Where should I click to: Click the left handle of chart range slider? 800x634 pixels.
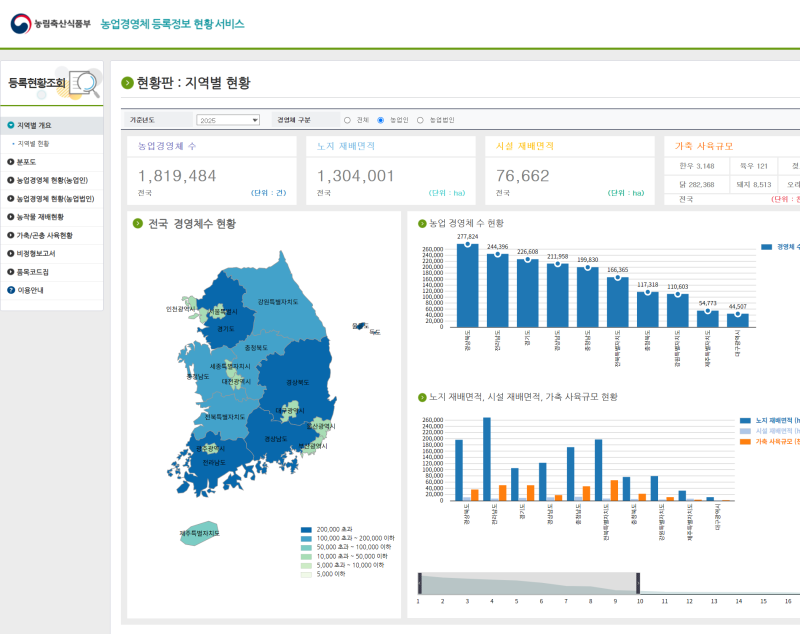(420, 584)
